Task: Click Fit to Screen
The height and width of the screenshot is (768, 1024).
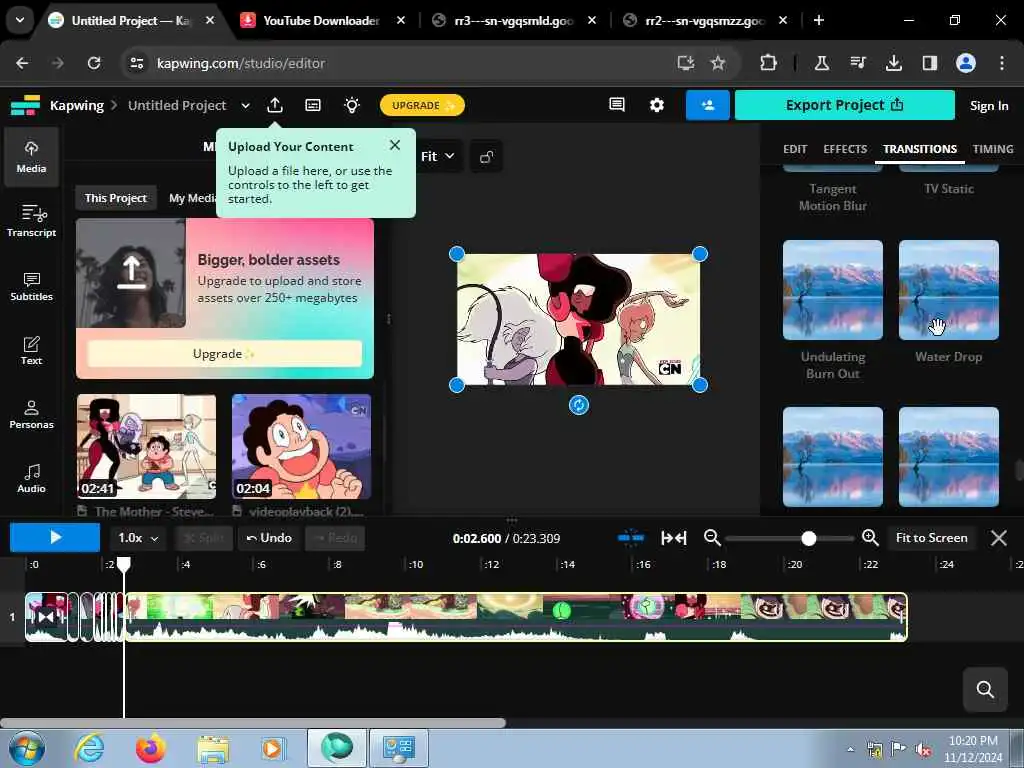Action: (931, 538)
